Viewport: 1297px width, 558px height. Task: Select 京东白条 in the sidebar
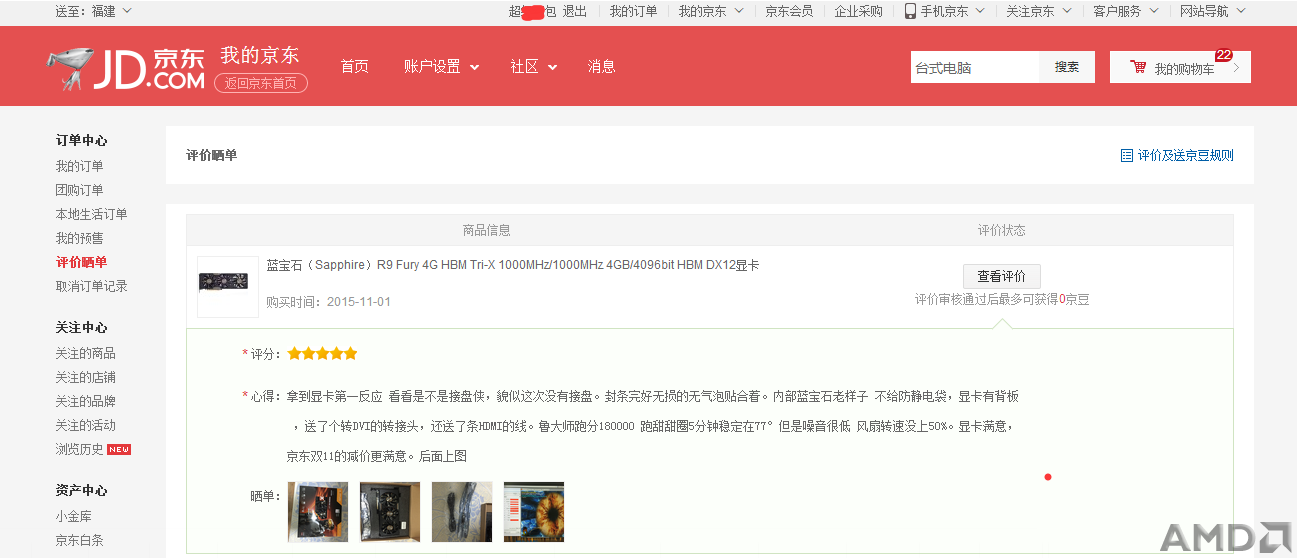(x=79, y=540)
